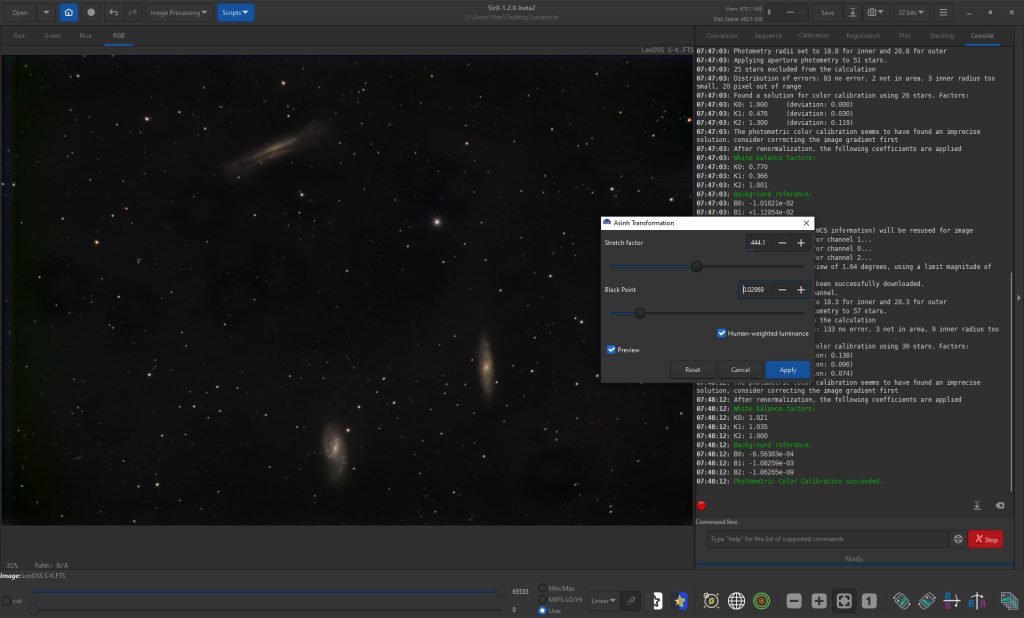Open the Registration tab
Image resolution: width=1024 pixels, height=618 pixels.
point(863,36)
